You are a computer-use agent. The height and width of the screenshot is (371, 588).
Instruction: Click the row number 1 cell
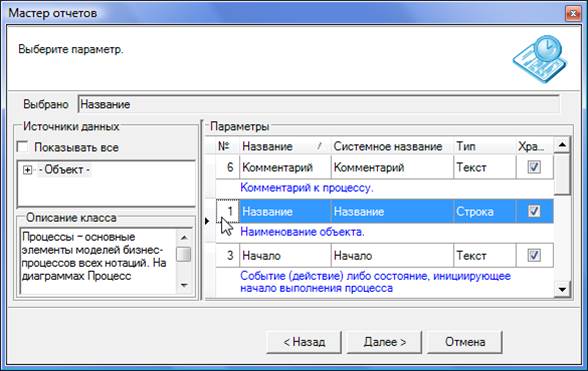point(228,212)
